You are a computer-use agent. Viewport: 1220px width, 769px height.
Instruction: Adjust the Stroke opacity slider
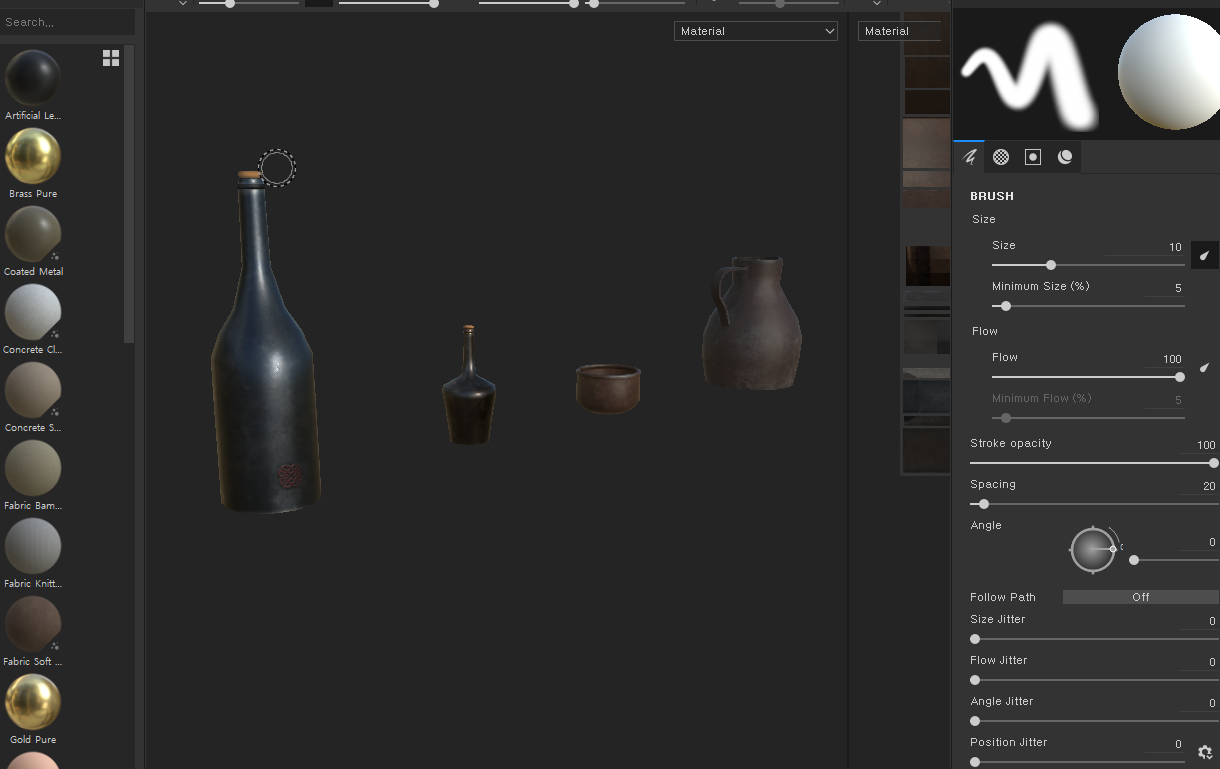(1094, 463)
